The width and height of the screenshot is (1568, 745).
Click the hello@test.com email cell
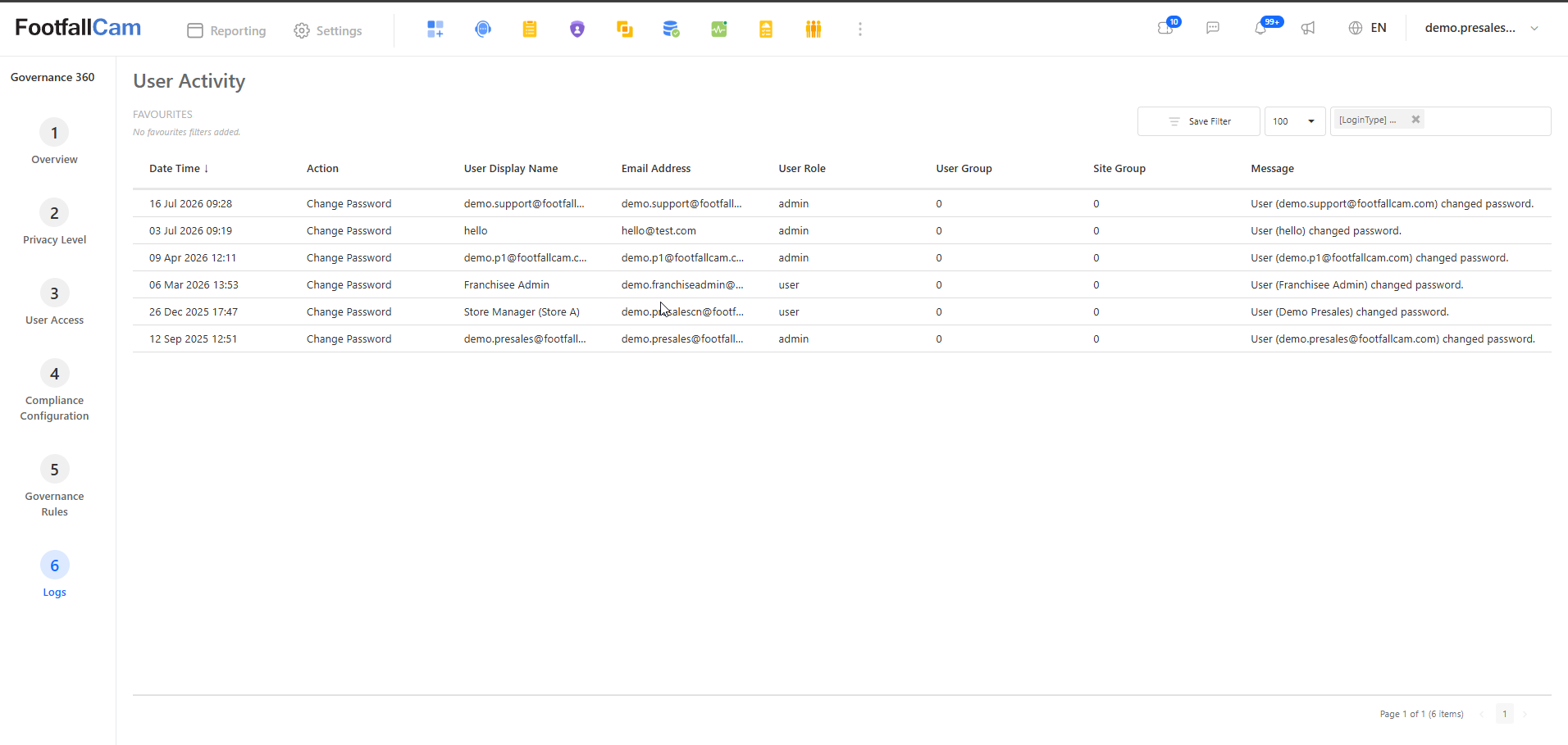659,231
